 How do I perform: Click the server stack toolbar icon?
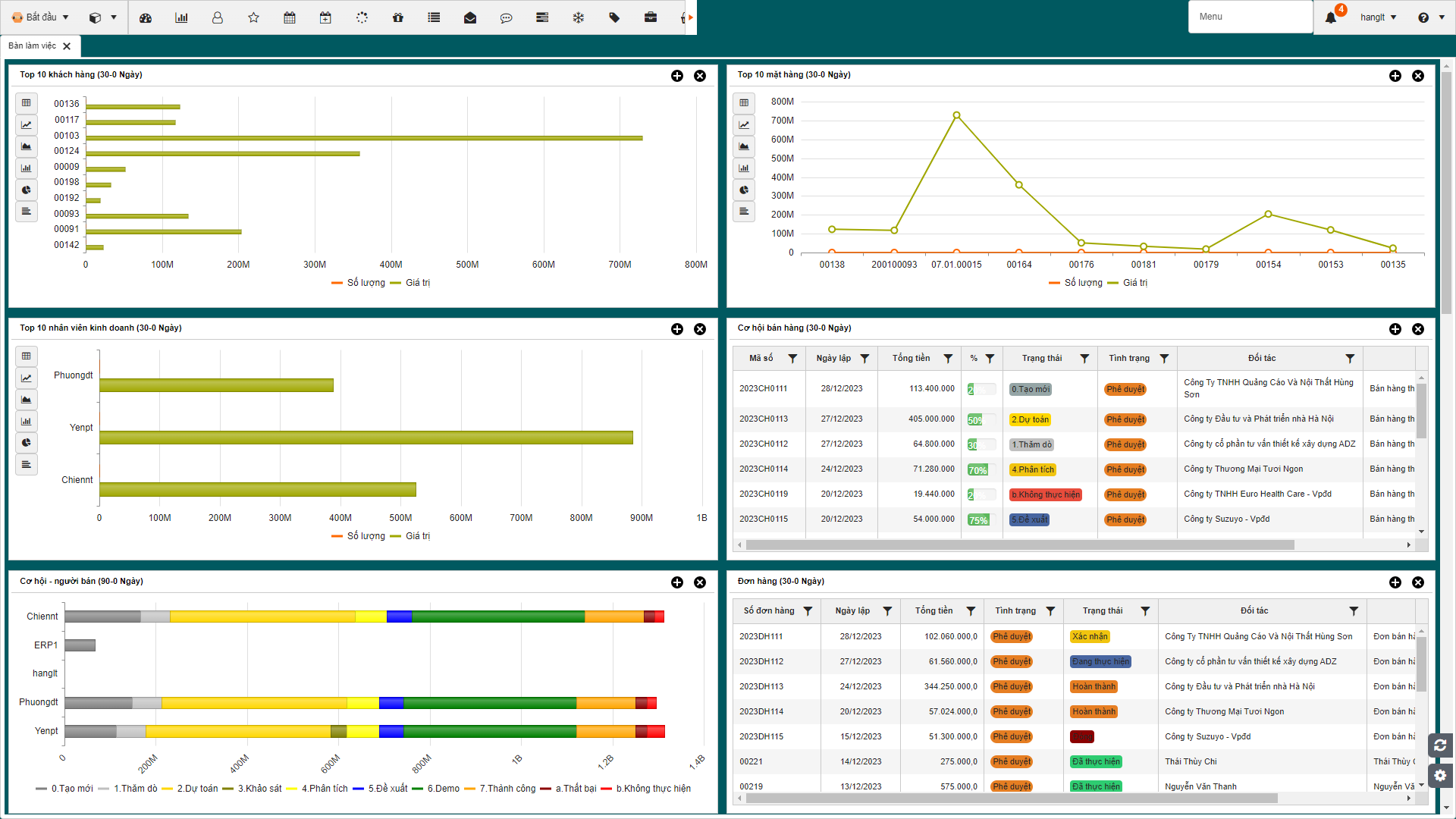[542, 17]
